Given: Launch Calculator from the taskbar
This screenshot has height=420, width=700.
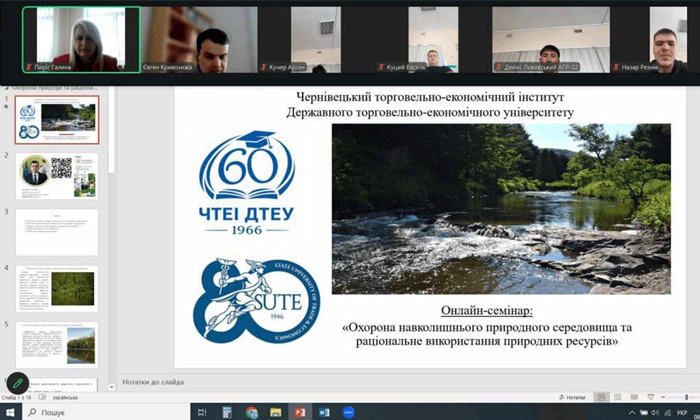Looking at the screenshot, I should 227,412.
